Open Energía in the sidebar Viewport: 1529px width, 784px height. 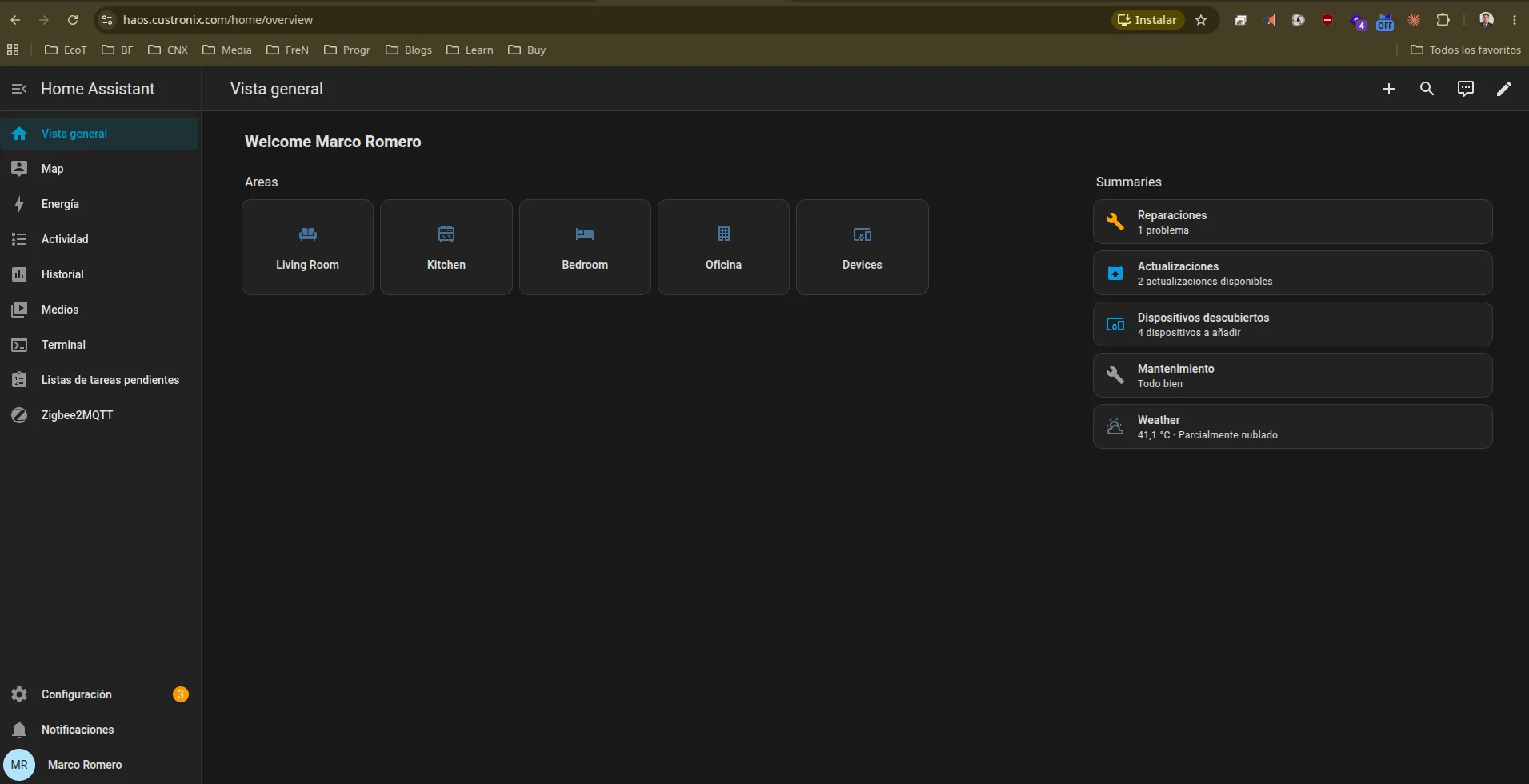100,204
